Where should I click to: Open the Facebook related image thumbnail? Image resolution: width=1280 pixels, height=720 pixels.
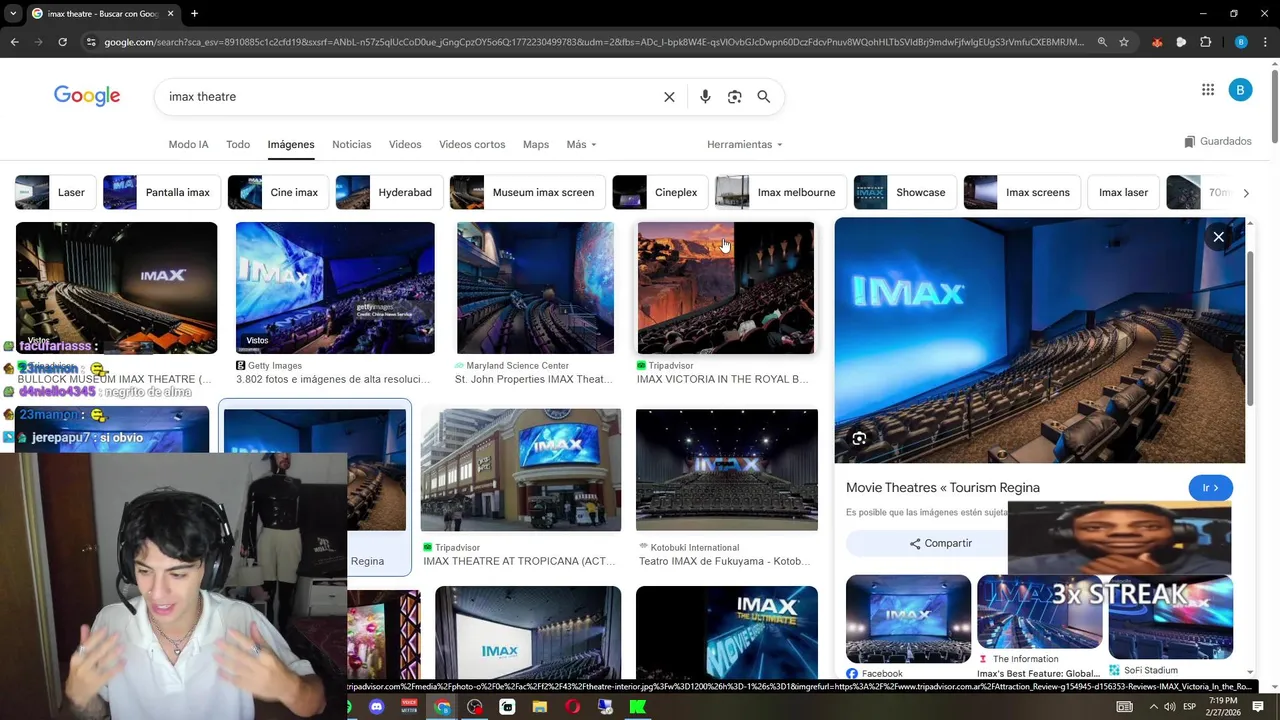pos(908,619)
